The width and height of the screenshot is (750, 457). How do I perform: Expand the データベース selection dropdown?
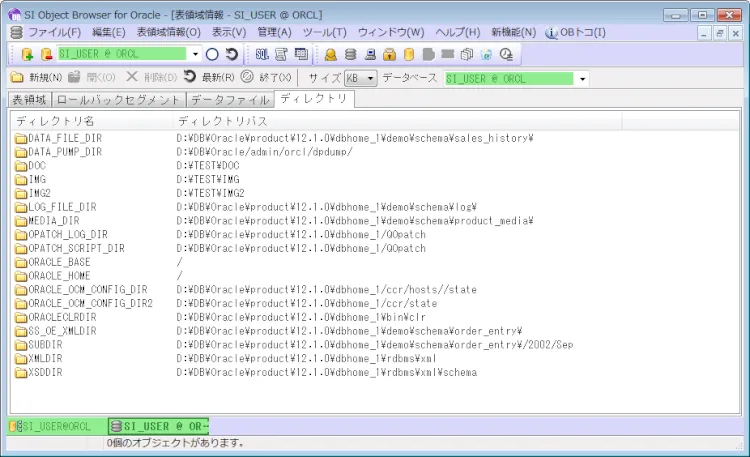pyautogui.click(x=583, y=78)
